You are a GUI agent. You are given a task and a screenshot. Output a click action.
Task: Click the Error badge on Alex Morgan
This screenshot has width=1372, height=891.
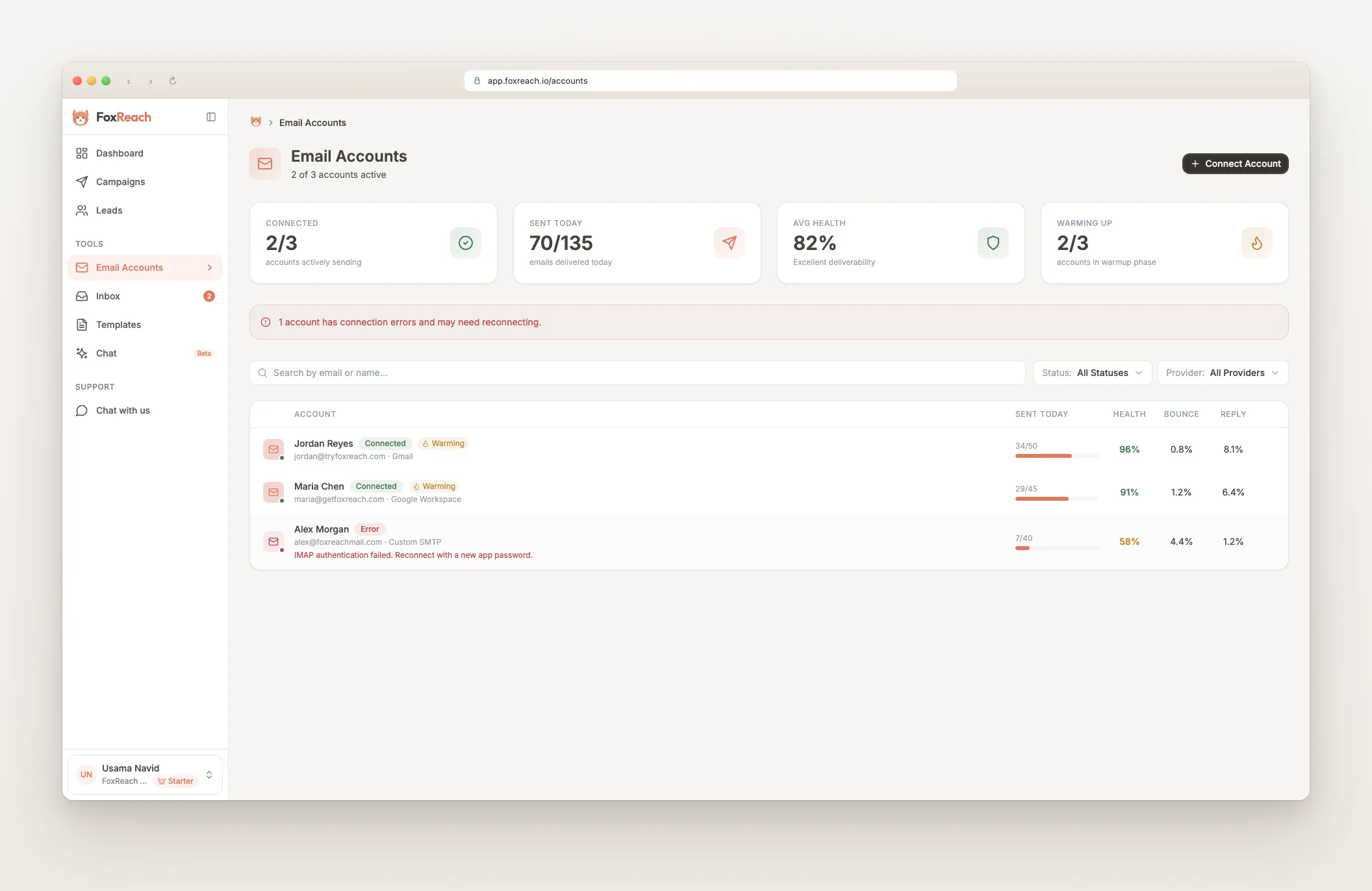coord(370,529)
